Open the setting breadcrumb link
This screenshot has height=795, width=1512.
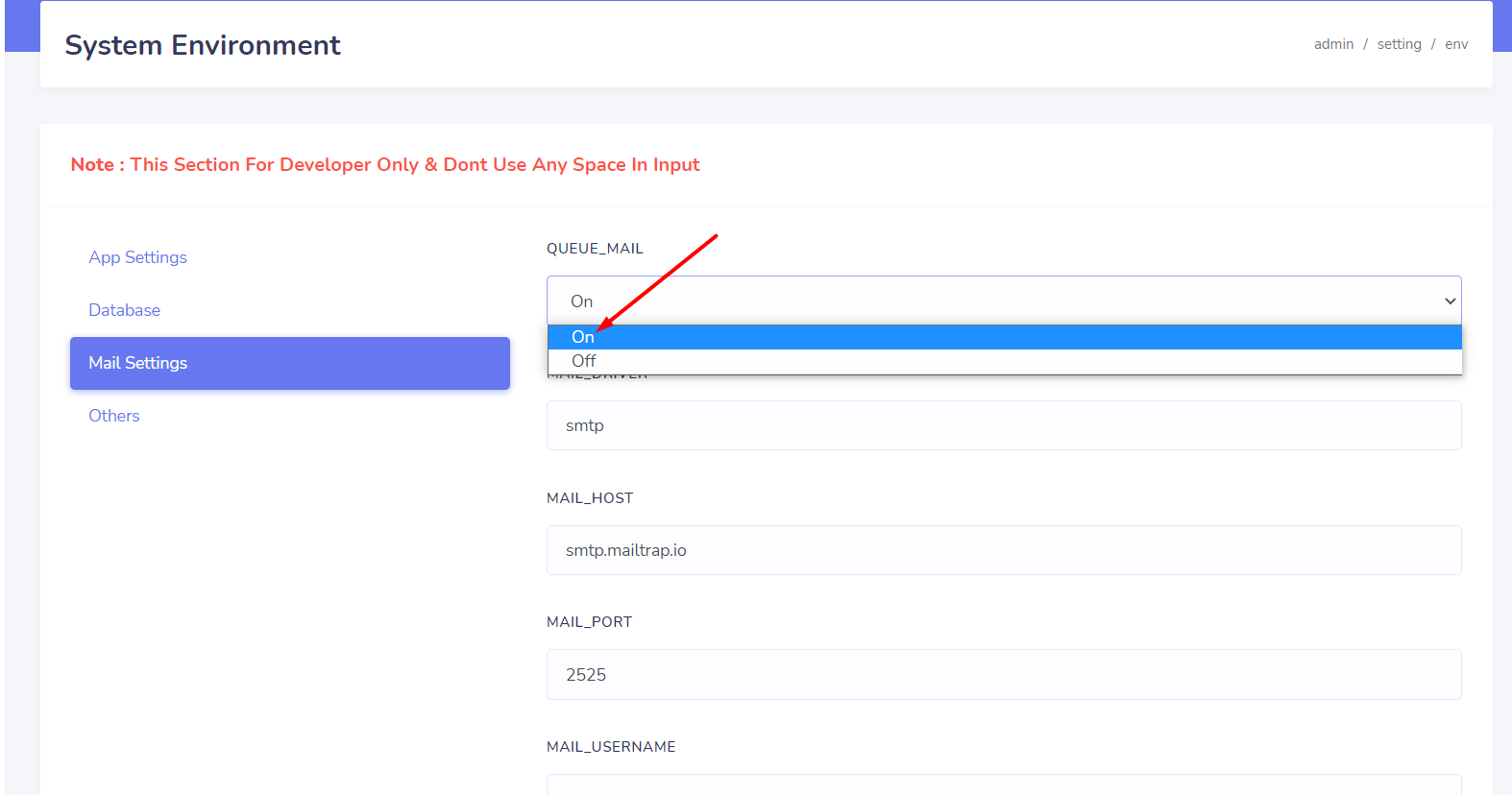1399,44
